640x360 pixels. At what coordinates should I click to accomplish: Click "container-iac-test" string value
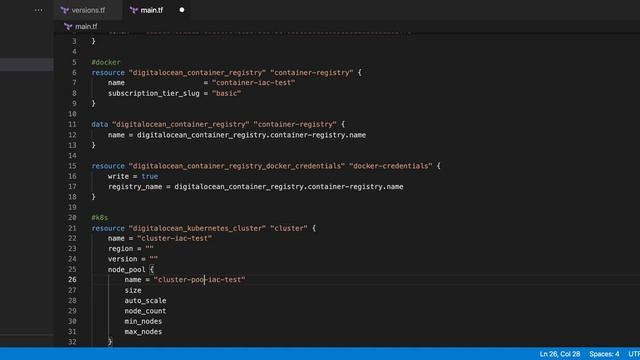pyautogui.click(x=253, y=83)
